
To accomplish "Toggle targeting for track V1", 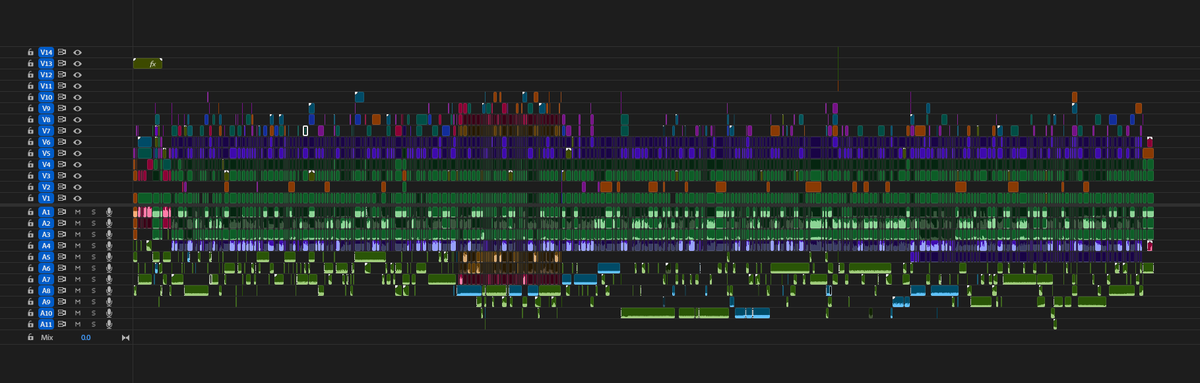I will (x=46, y=198).
